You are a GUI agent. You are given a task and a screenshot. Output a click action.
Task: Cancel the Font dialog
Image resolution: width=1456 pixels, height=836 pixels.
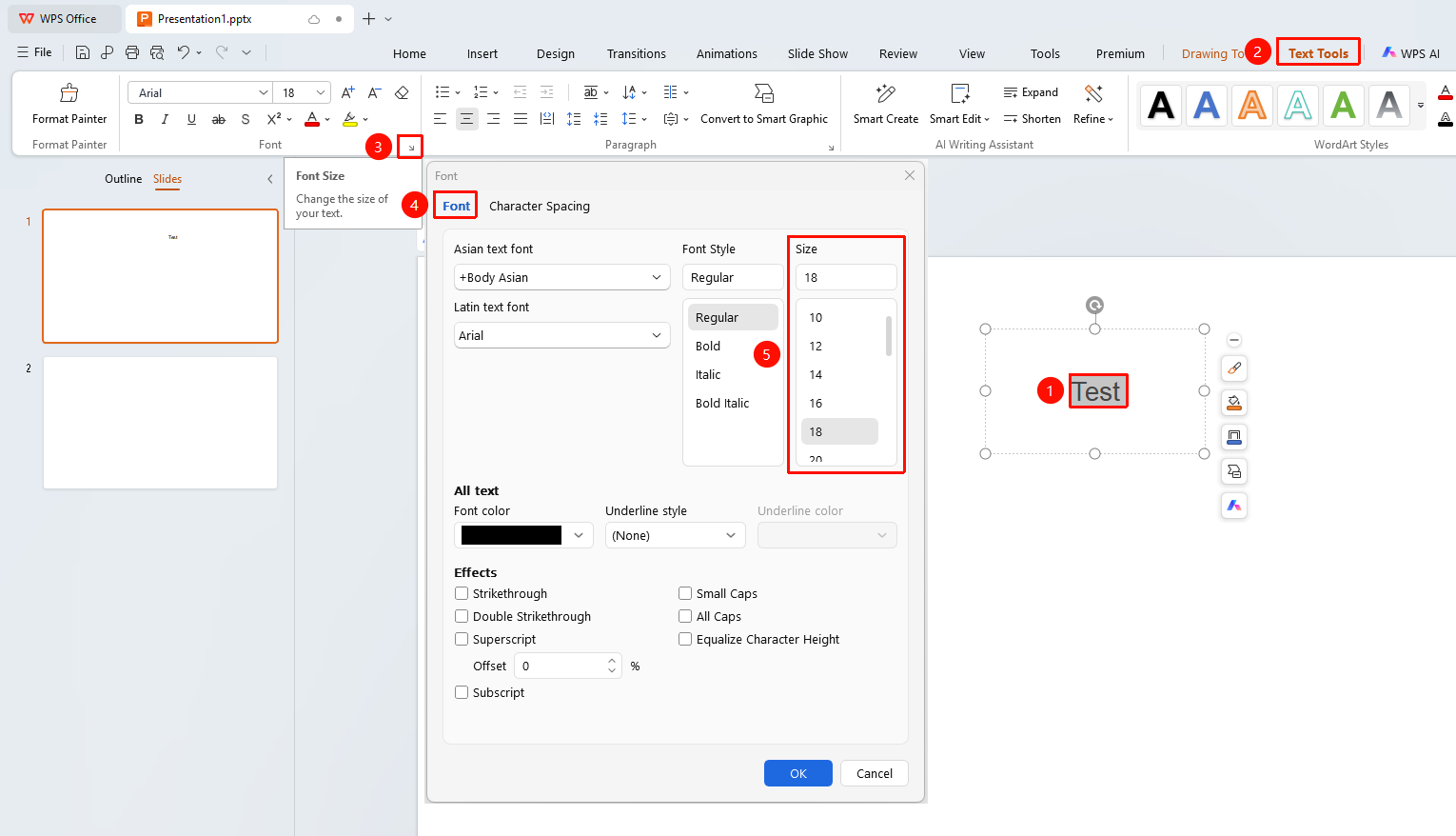[x=875, y=773]
